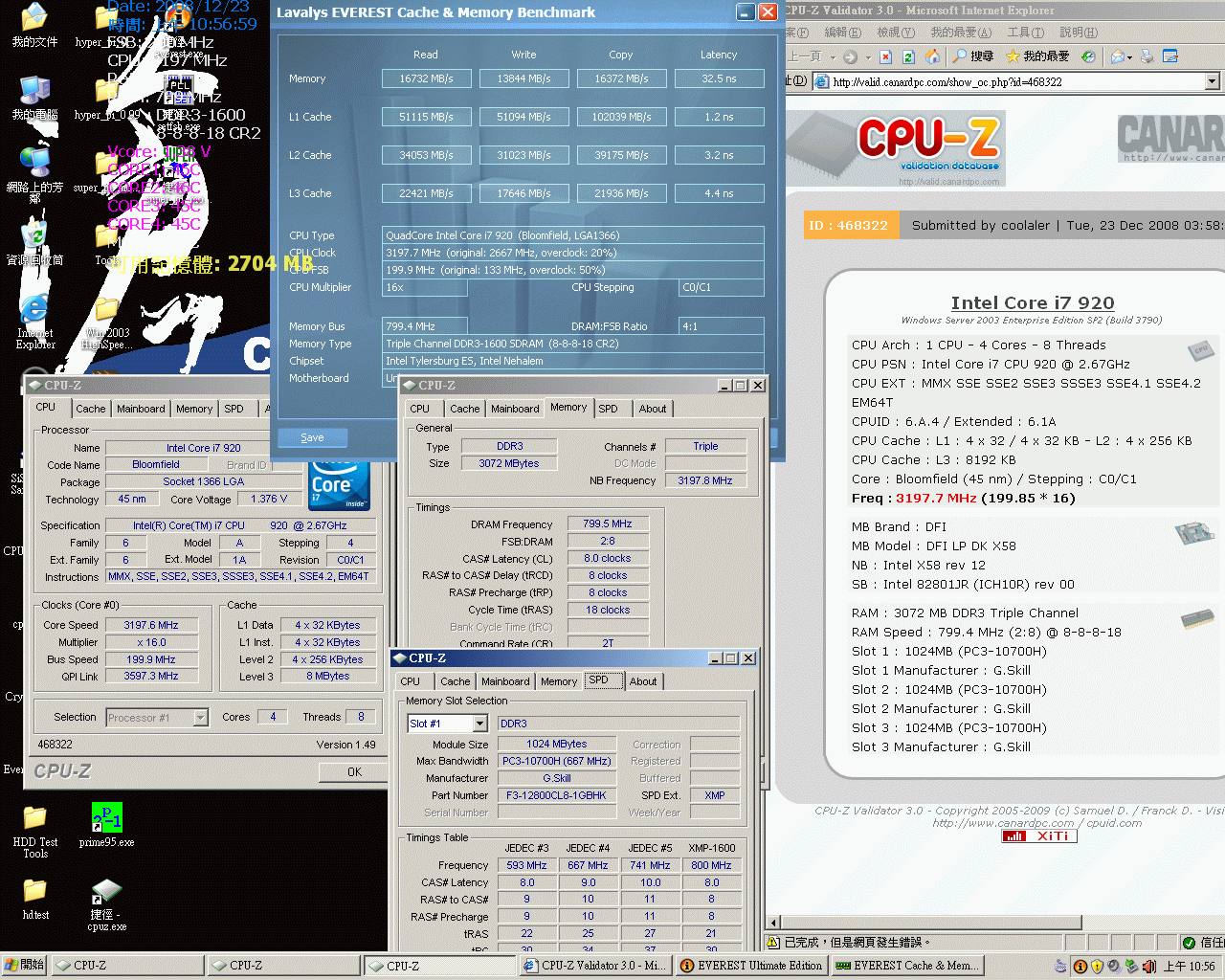Open the hdtest desktop folder

click(x=35, y=900)
